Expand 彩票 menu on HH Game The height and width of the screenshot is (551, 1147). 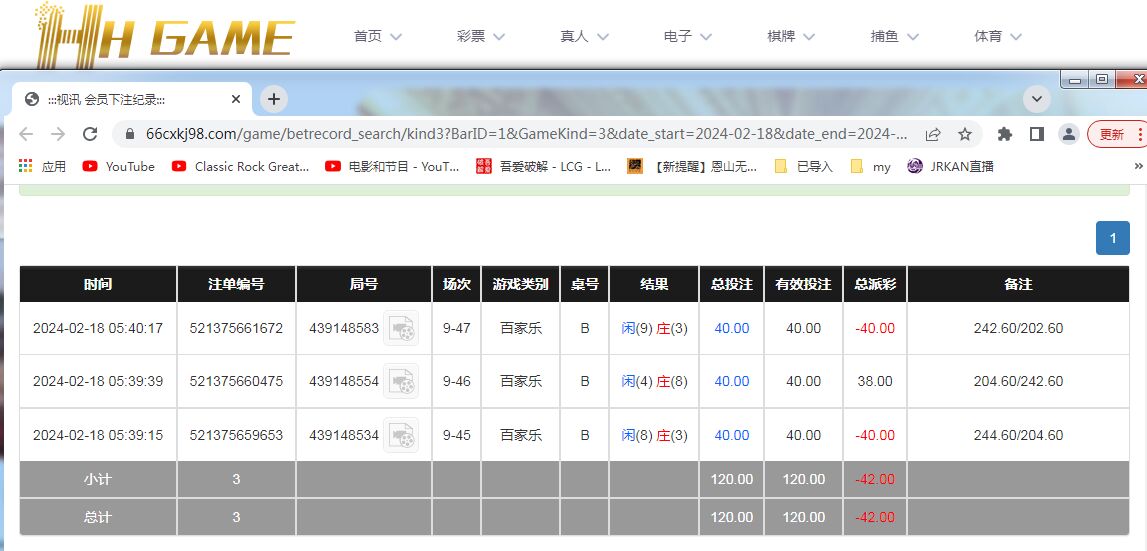[481, 36]
